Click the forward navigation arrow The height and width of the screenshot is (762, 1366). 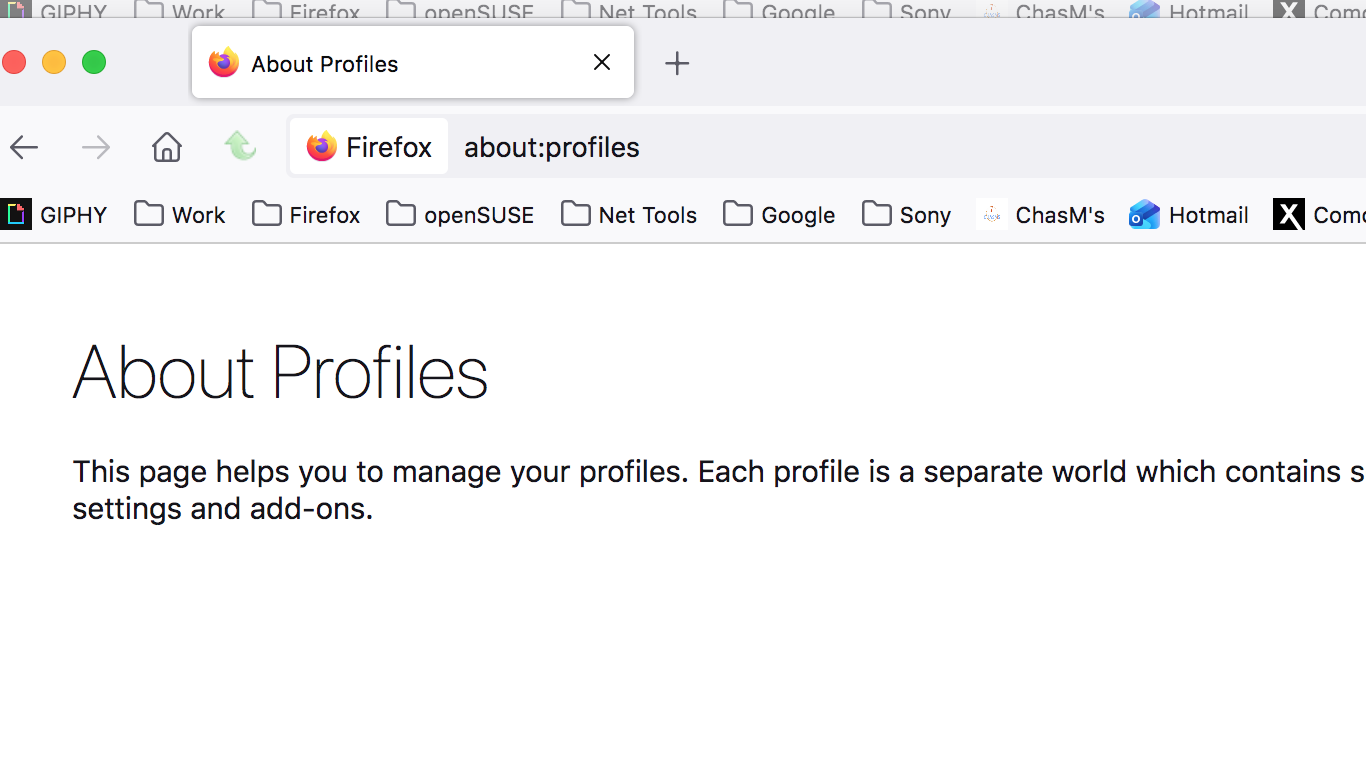coord(96,148)
